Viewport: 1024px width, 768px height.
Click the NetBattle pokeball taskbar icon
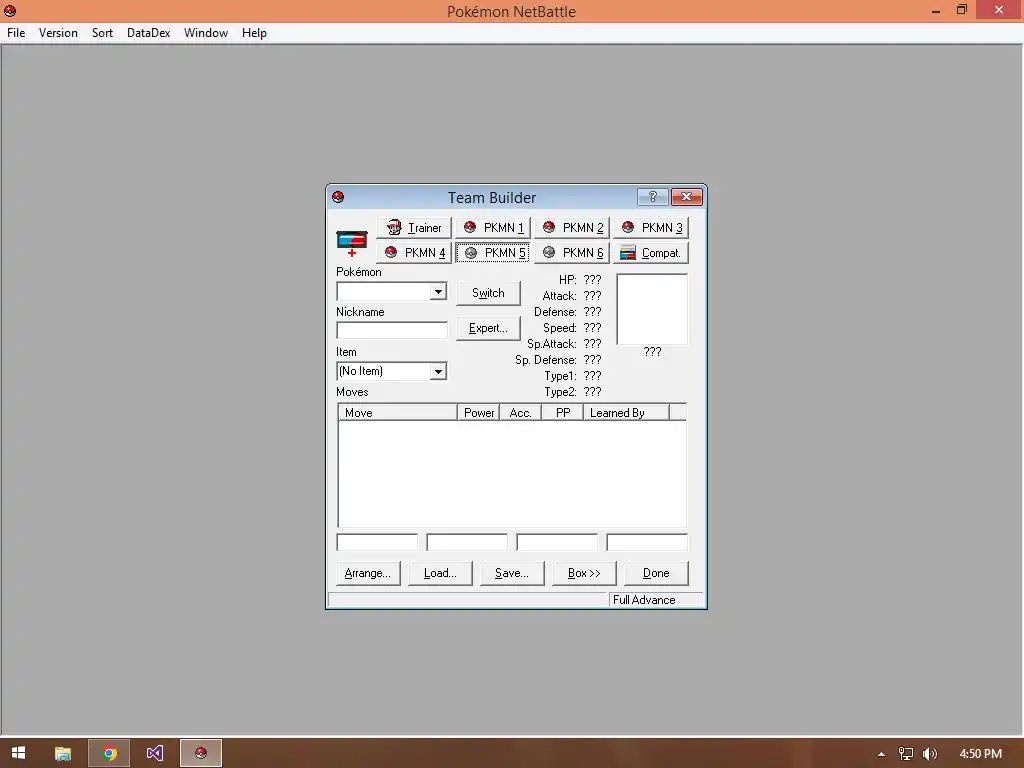pos(201,753)
